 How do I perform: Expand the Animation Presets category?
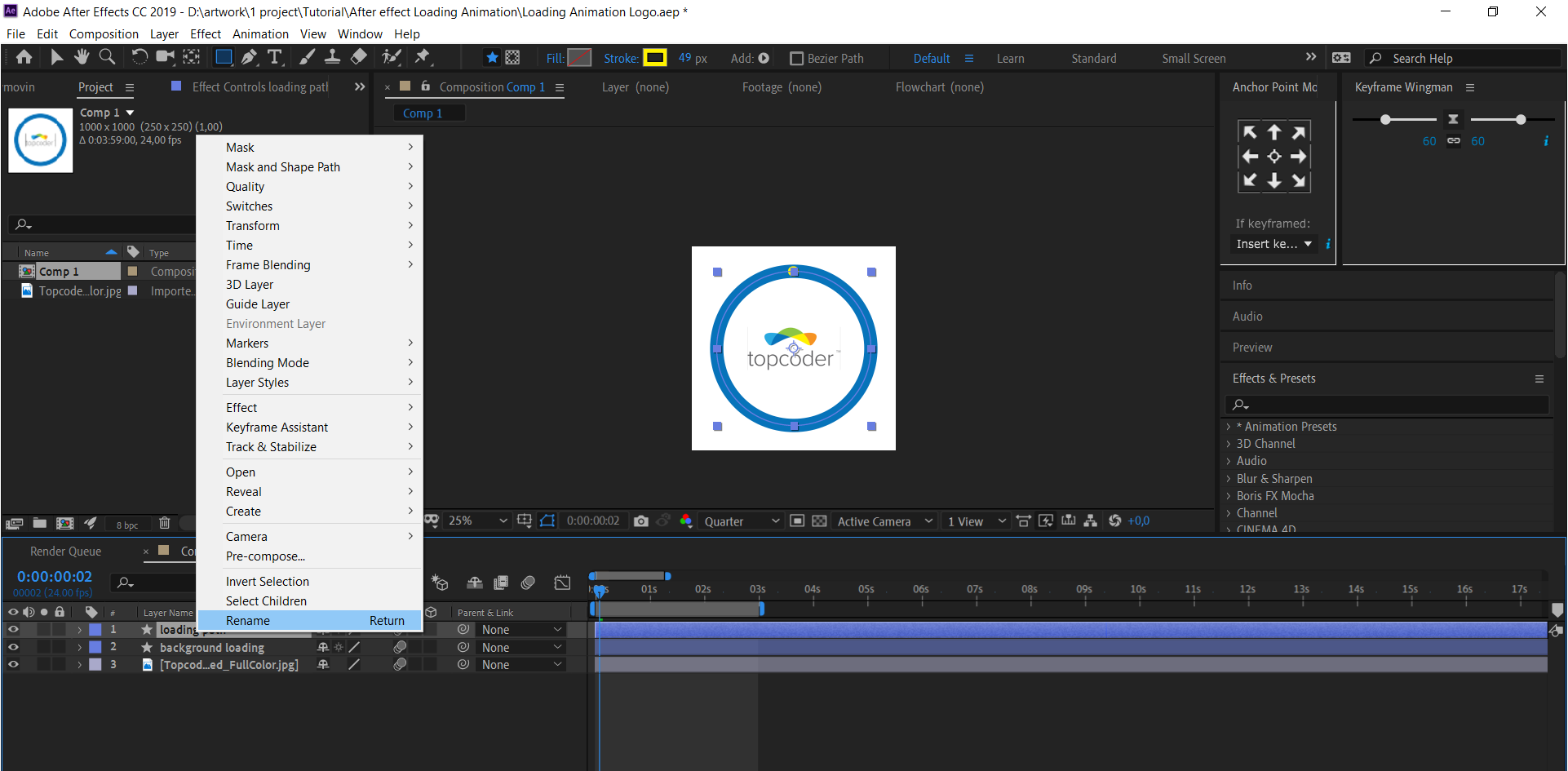coord(1228,427)
